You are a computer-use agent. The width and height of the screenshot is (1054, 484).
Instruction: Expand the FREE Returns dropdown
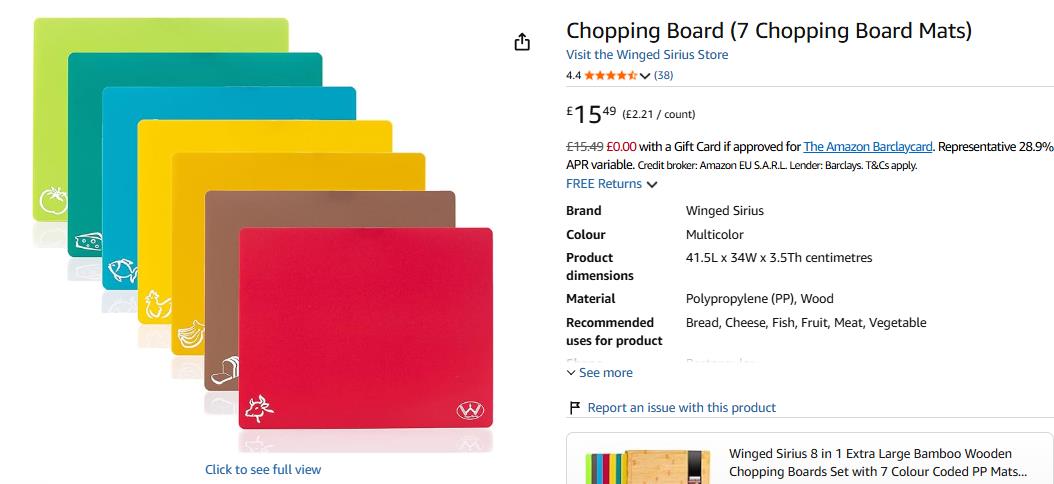[x=651, y=184]
